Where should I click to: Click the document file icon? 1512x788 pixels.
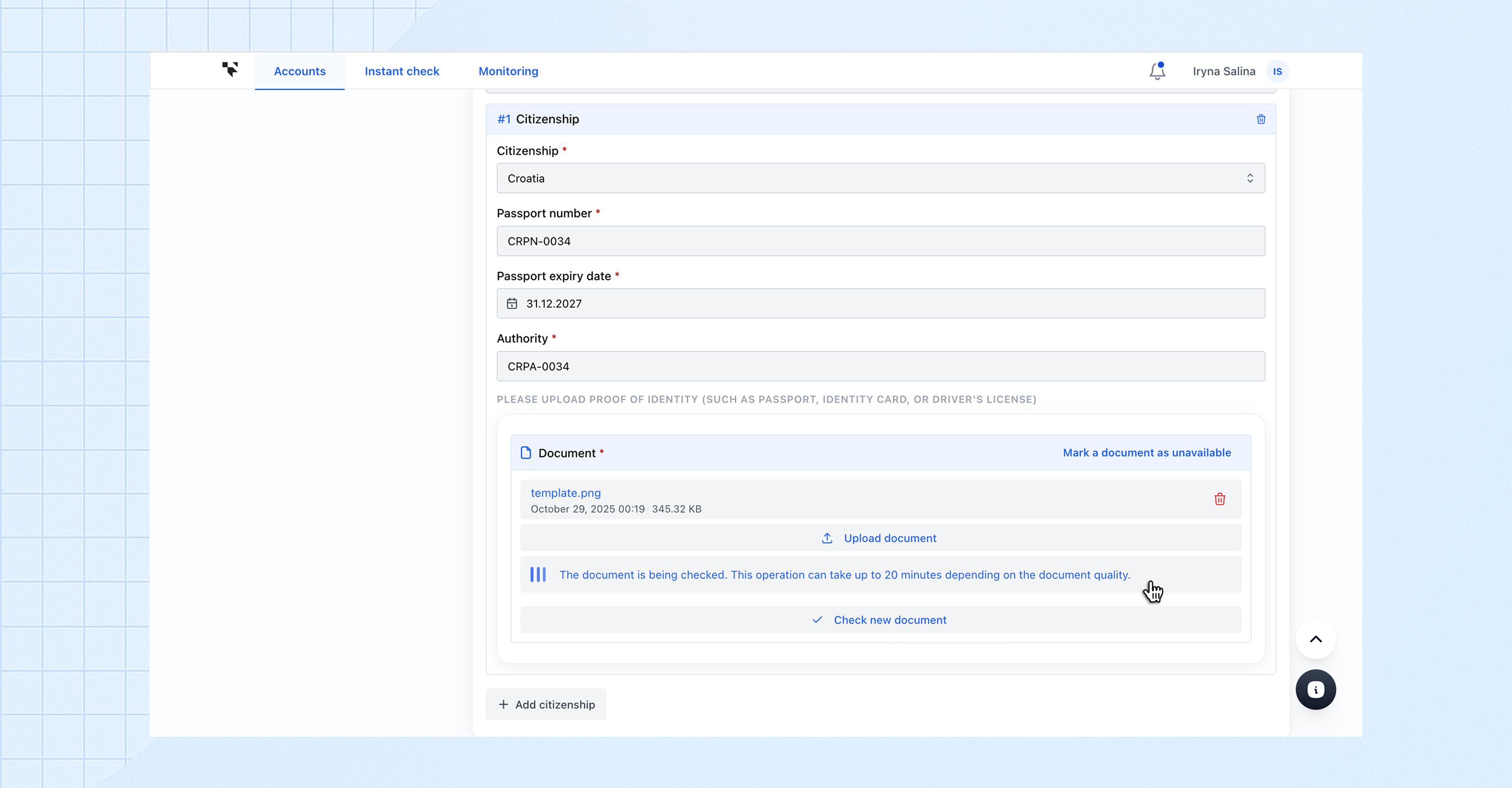526,453
